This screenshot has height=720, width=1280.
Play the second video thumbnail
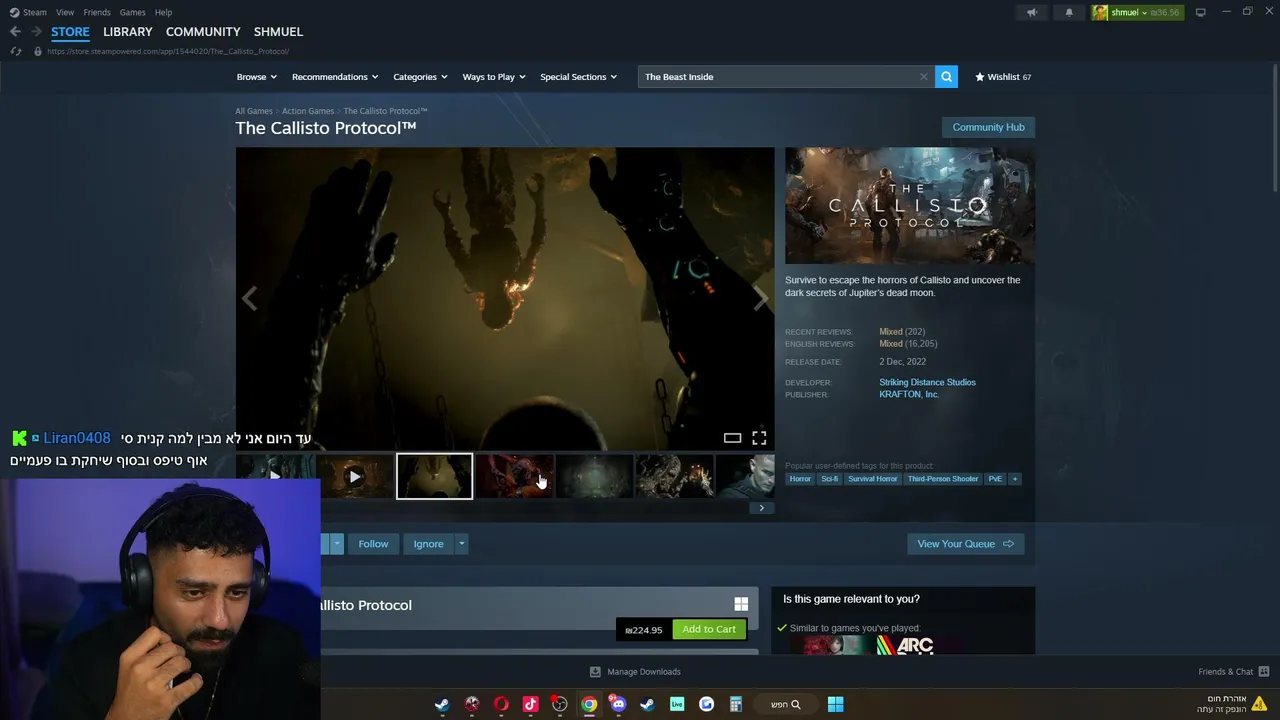tap(355, 477)
